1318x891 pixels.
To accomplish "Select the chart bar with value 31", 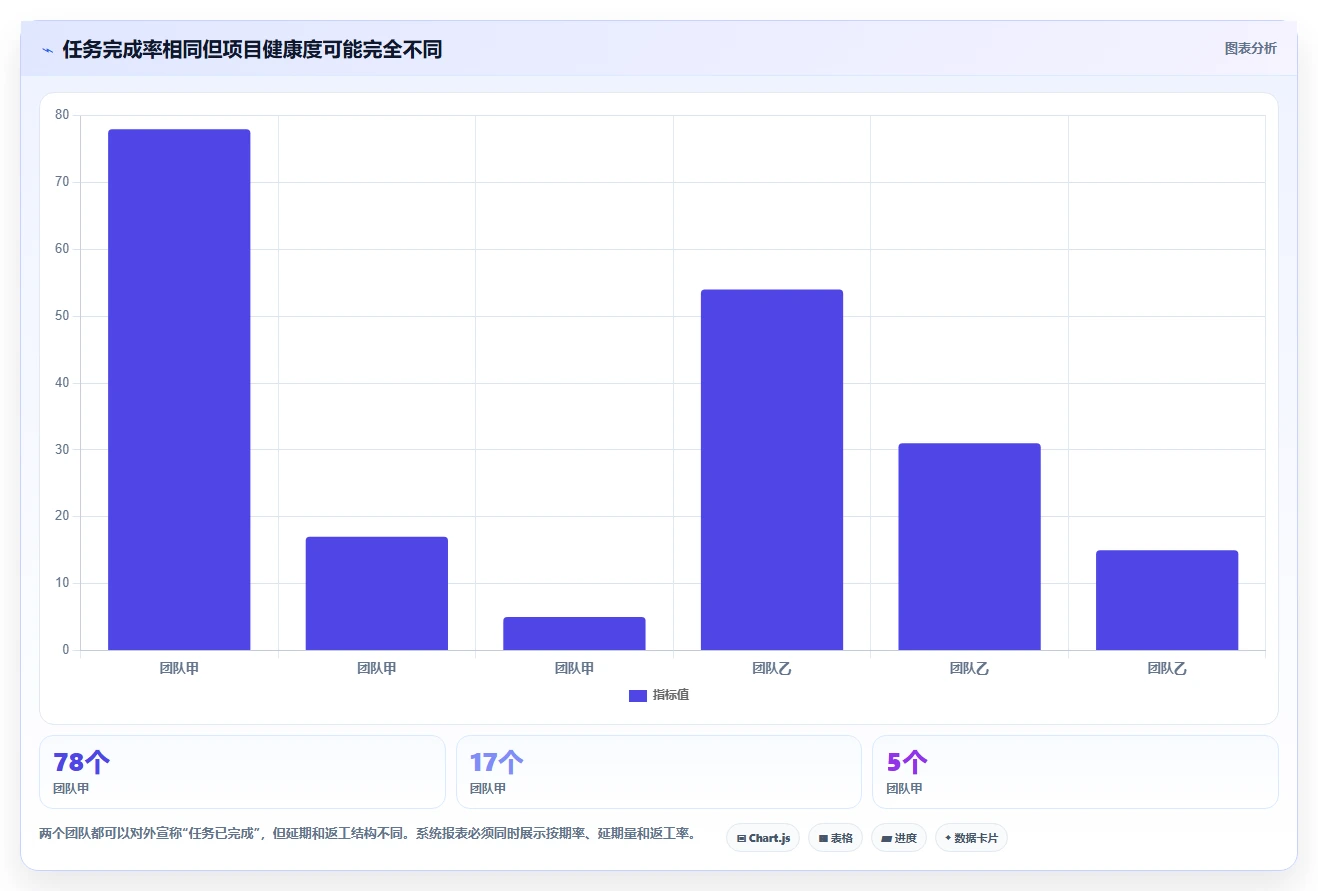I will (969, 547).
